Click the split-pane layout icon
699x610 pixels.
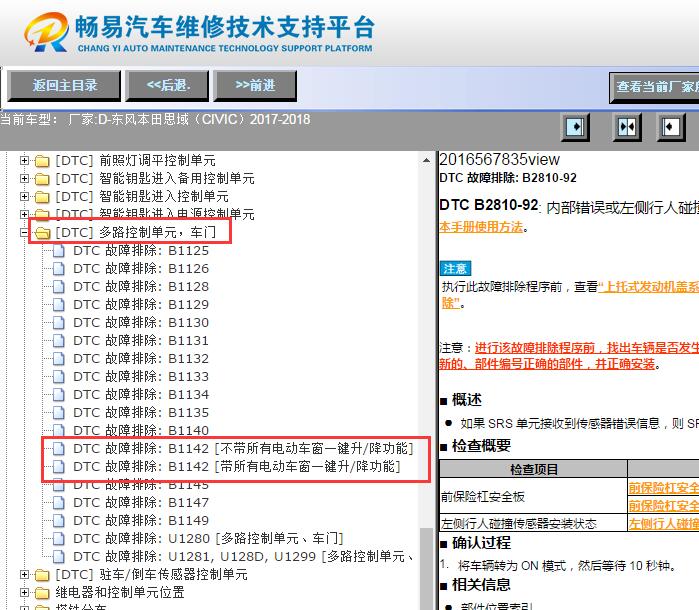[627, 128]
